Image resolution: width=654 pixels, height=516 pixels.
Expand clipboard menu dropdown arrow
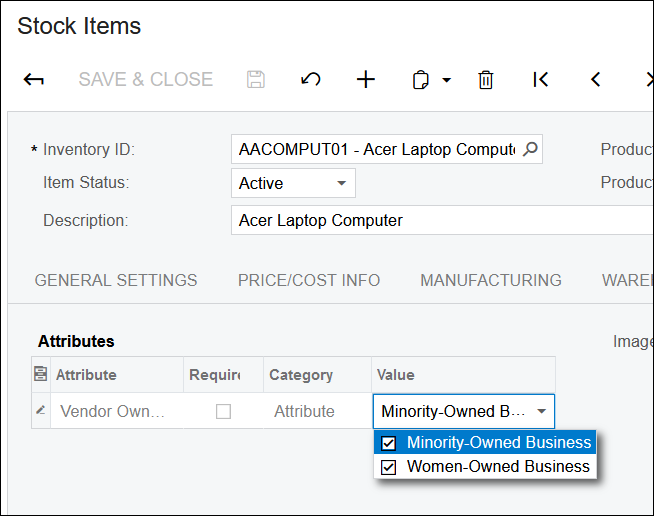click(x=446, y=80)
